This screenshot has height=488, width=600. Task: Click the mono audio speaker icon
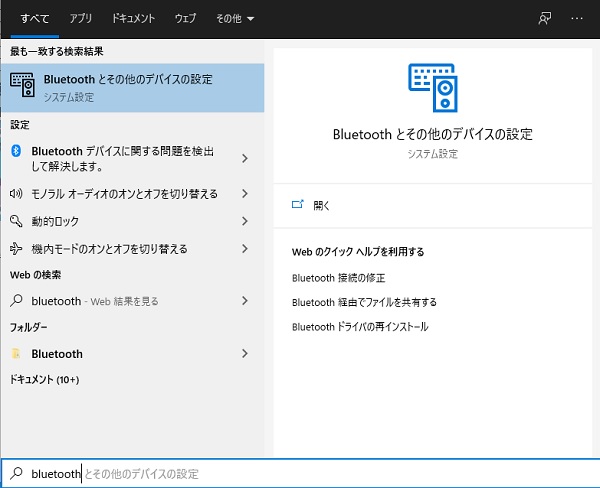click(x=16, y=194)
